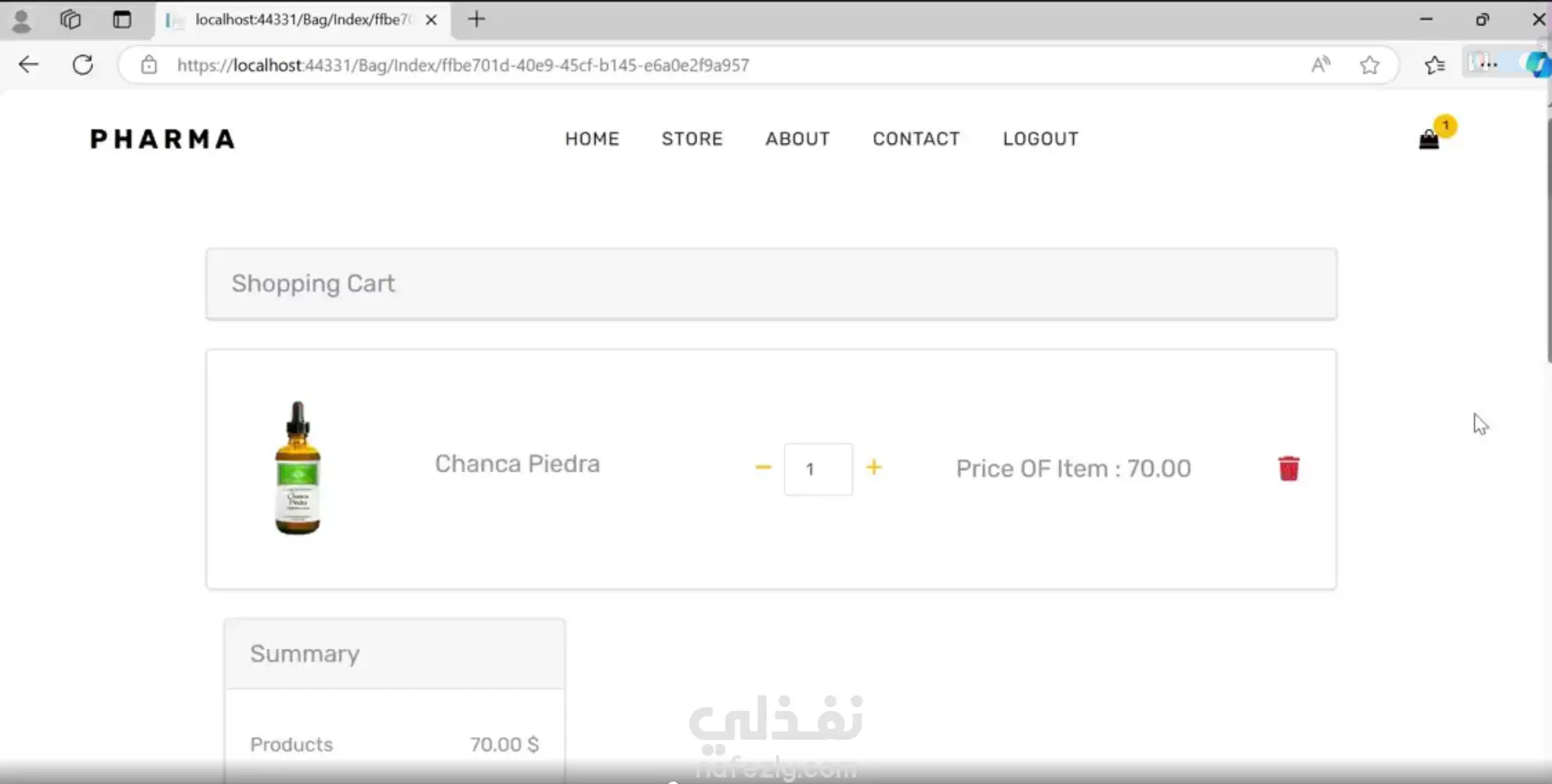Screen dimensions: 1552x784
Task: Select LOGOUT in navigation
Action: (1041, 138)
